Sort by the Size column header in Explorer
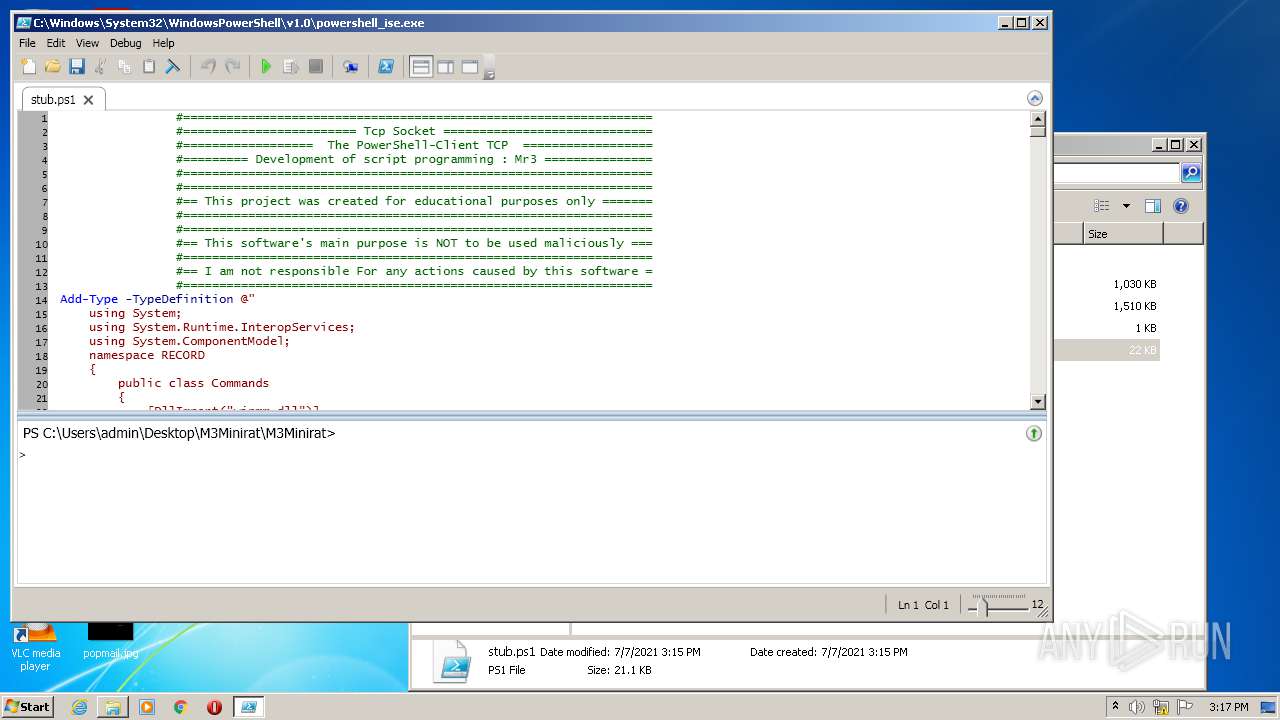The image size is (1280, 720). [1123, 234]
